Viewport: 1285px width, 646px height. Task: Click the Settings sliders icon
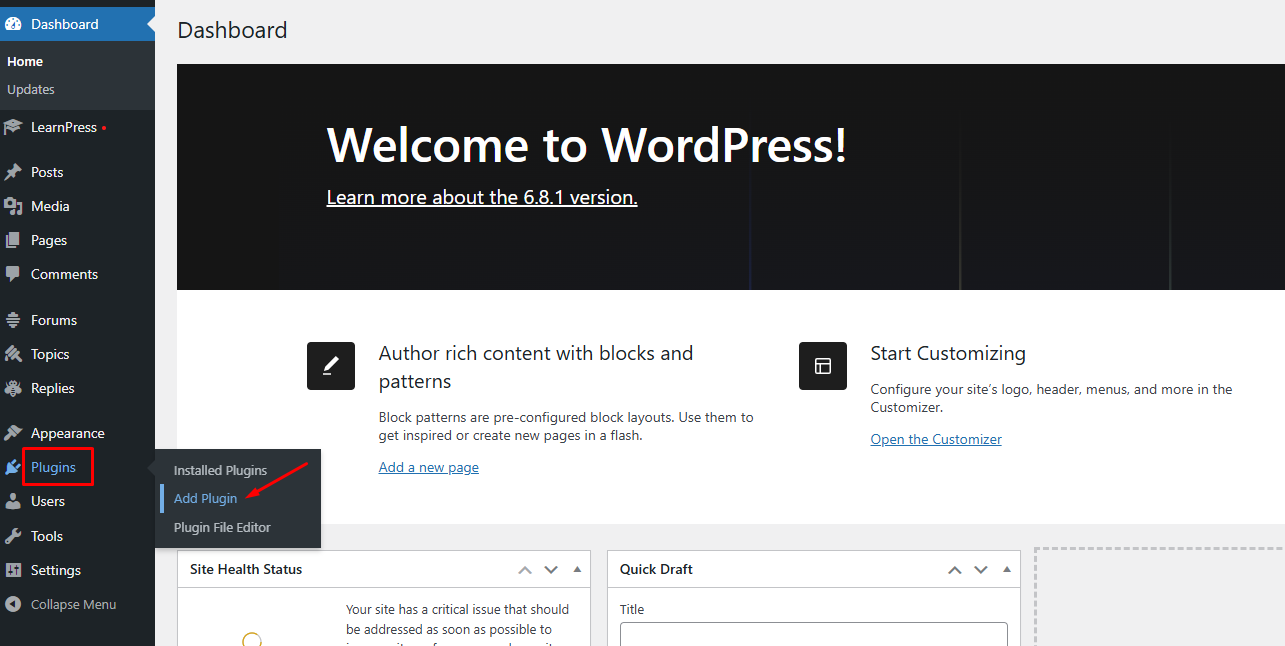coord(13,570)
